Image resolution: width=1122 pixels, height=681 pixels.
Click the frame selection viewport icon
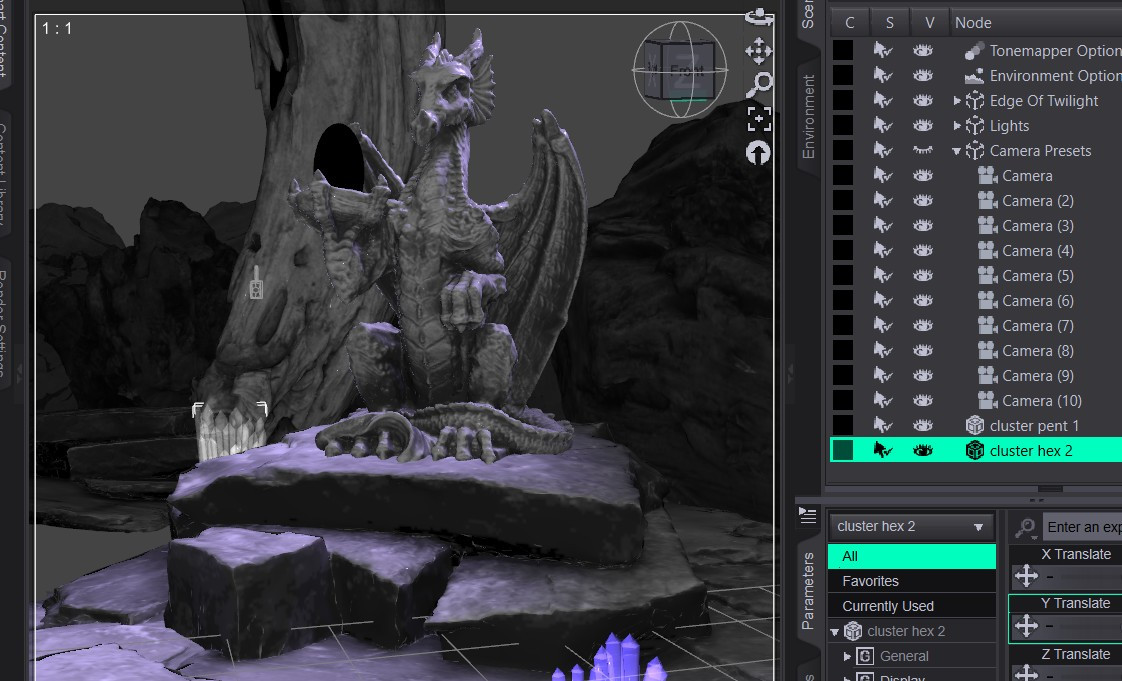[x=758, y=118]
